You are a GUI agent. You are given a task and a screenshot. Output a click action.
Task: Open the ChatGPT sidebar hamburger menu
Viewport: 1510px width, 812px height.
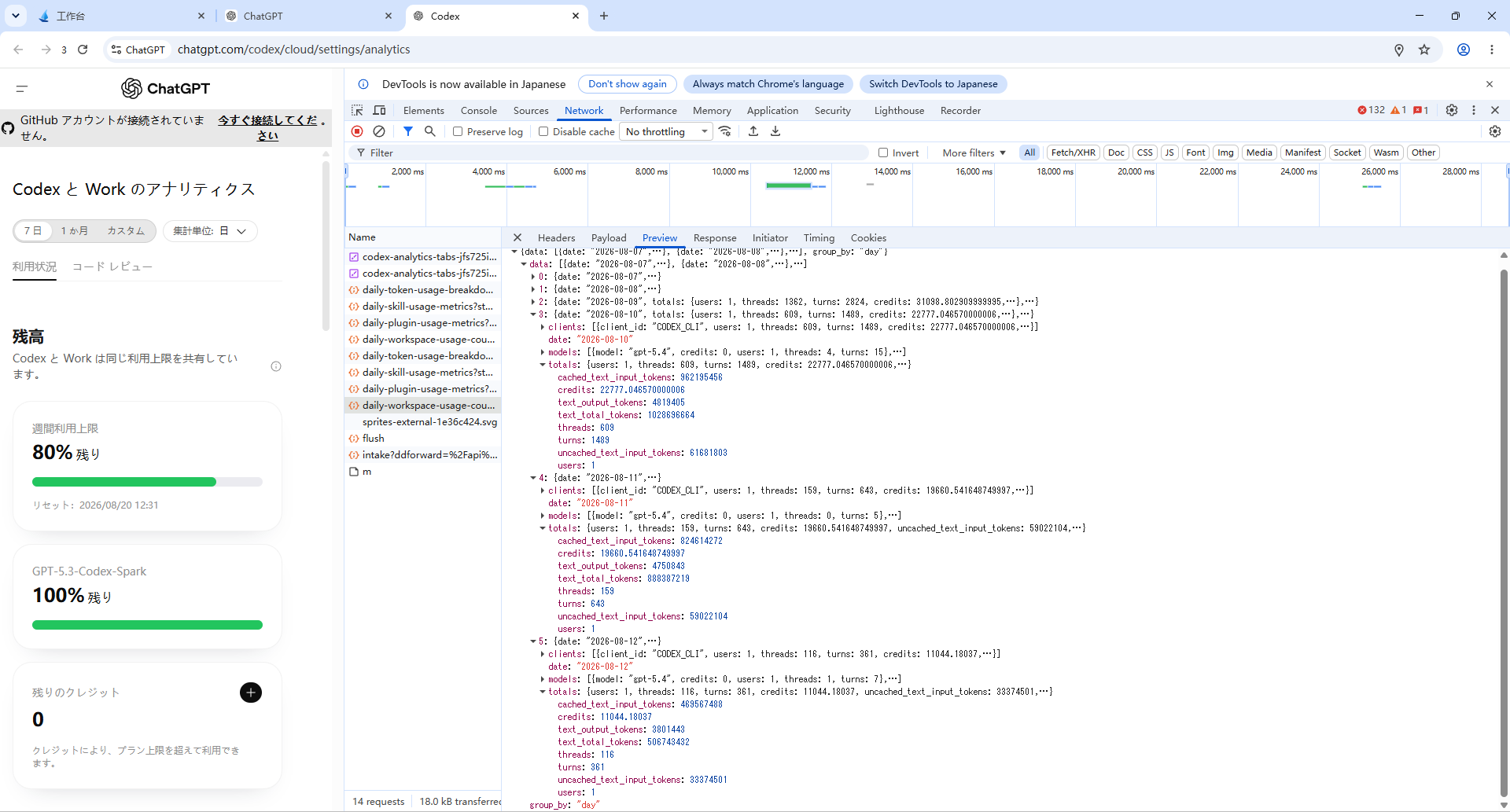pos(22,88)
